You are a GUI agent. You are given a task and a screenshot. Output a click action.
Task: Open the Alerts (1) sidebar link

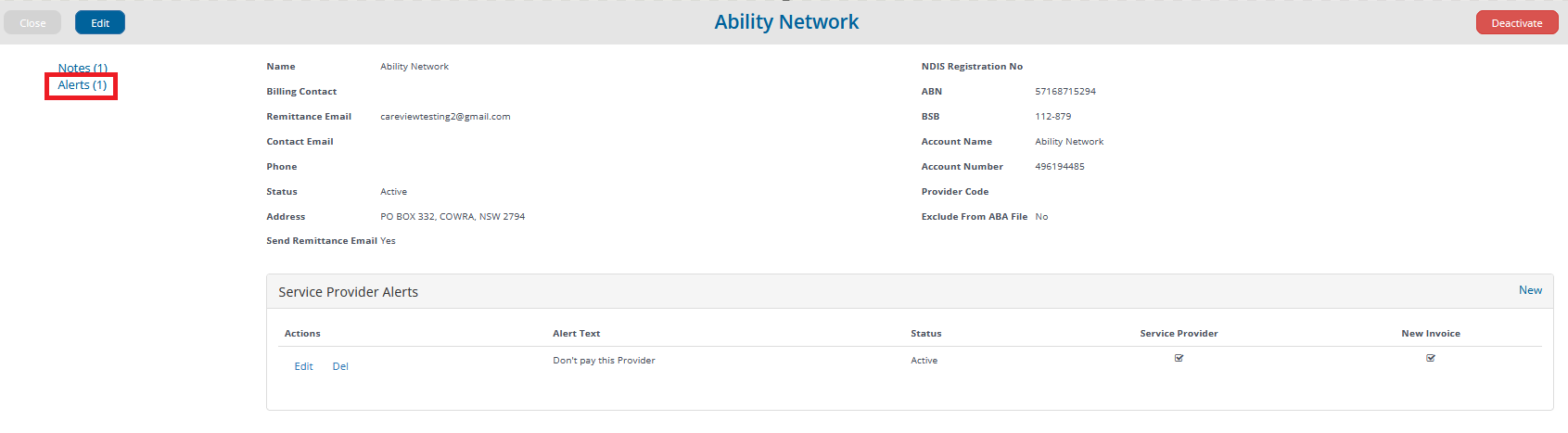tap(83, 84)
